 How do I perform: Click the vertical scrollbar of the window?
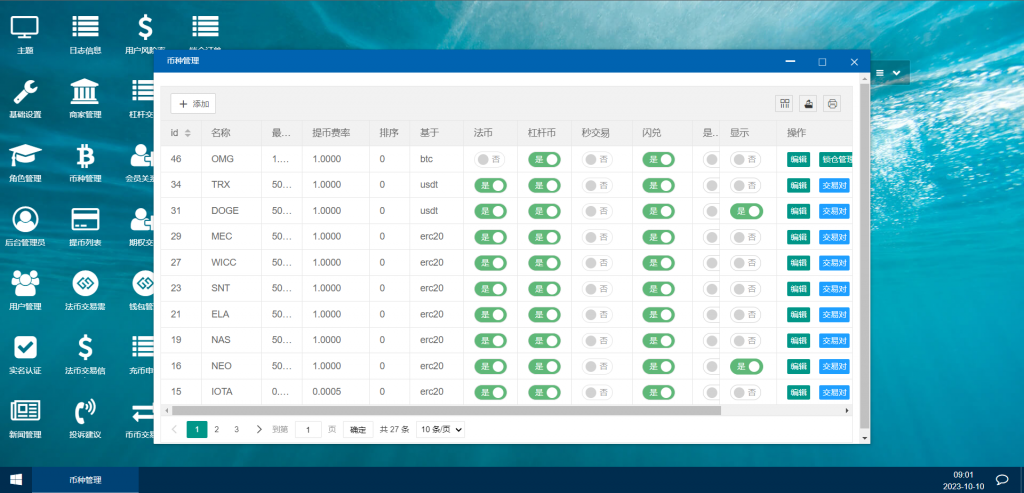(x=865, y=255)
